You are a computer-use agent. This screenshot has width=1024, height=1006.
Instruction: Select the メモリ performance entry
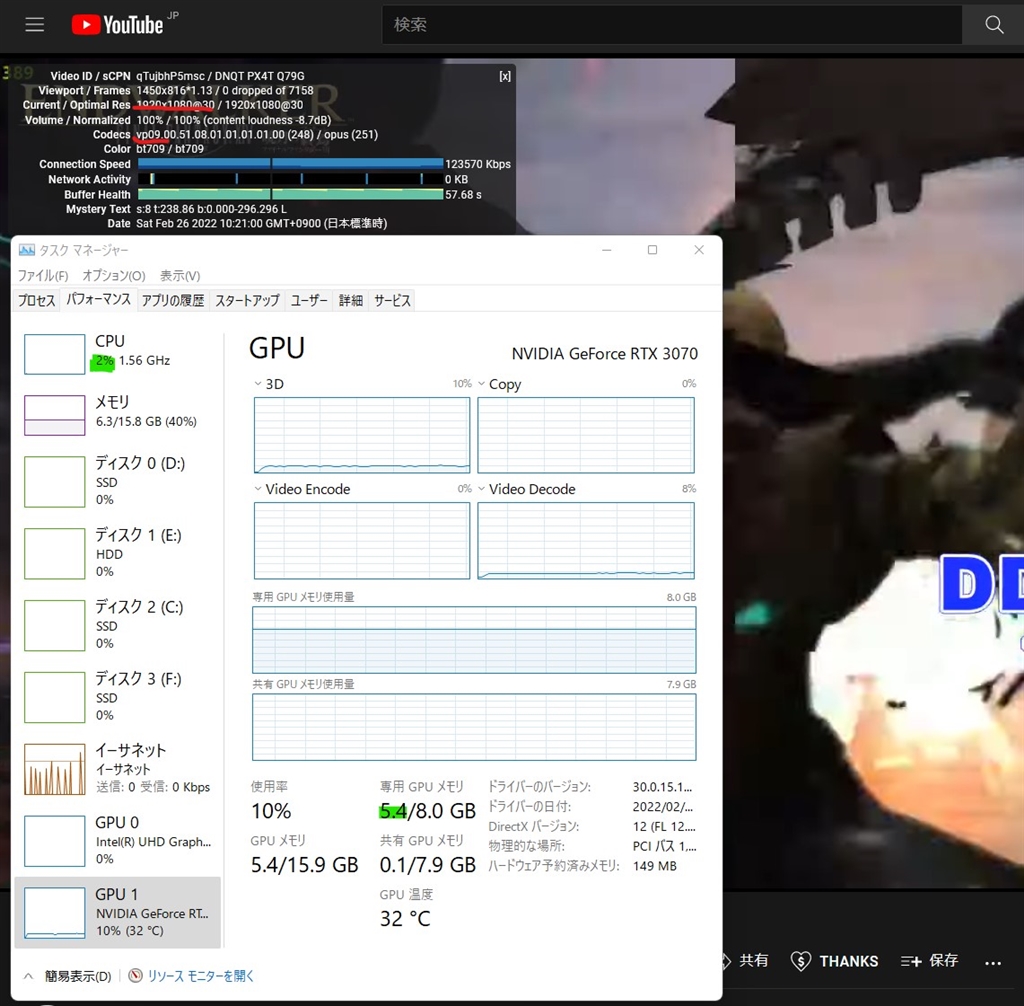118,414
